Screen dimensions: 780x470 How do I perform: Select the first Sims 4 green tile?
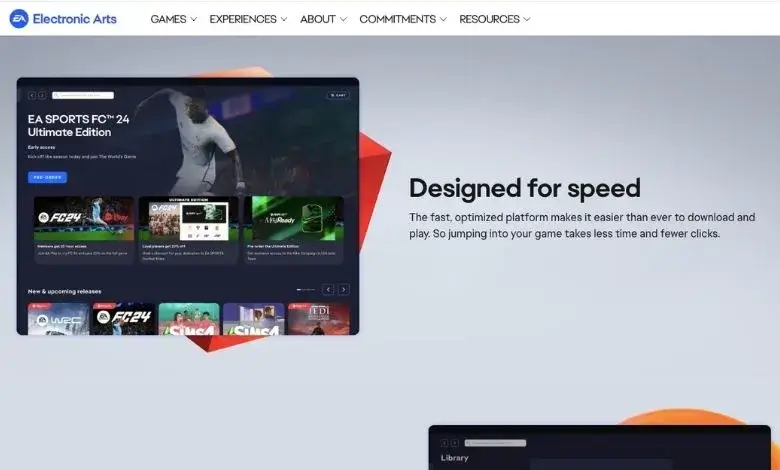click(189, 319)
